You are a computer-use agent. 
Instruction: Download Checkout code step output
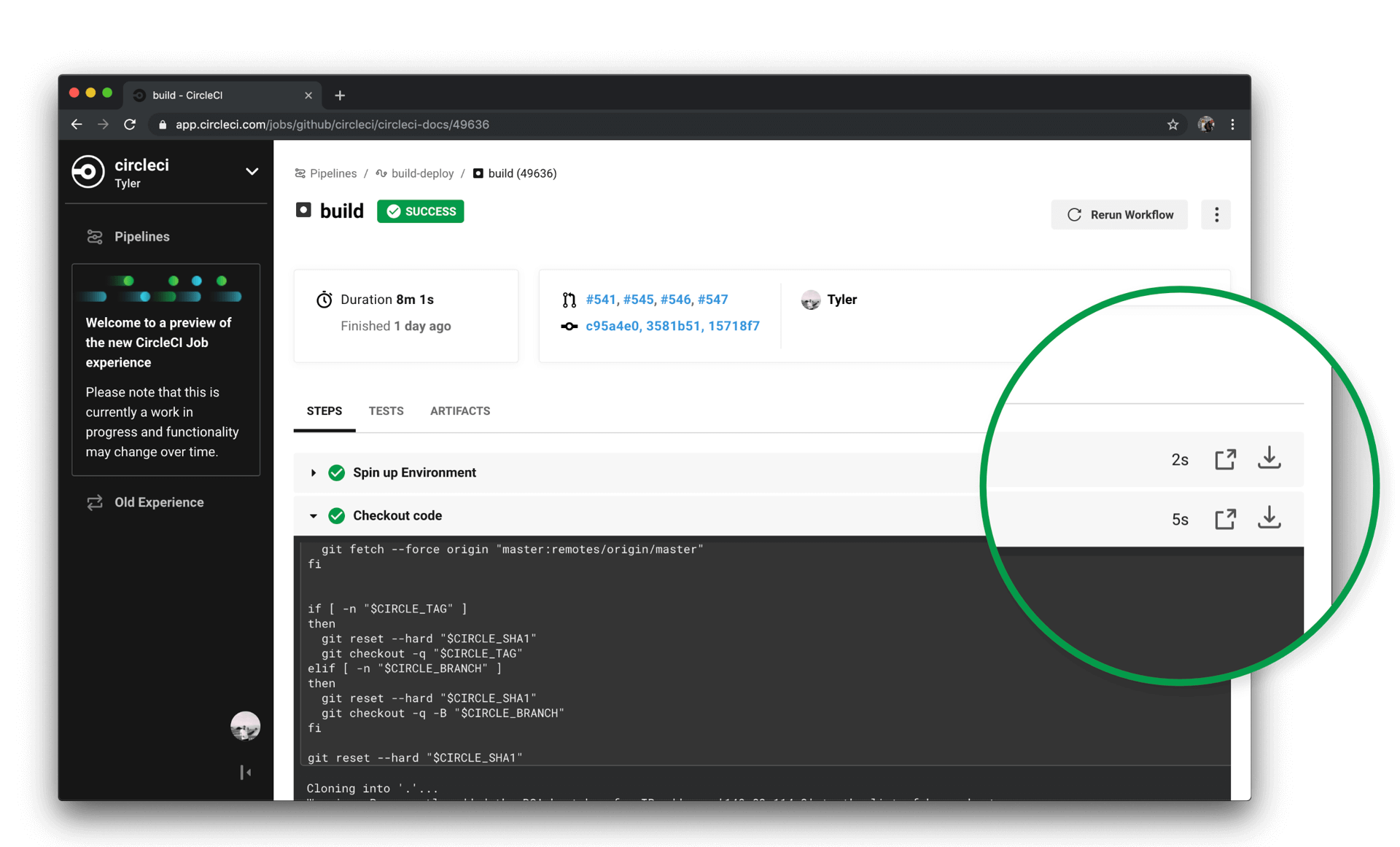click(1269, 518)
